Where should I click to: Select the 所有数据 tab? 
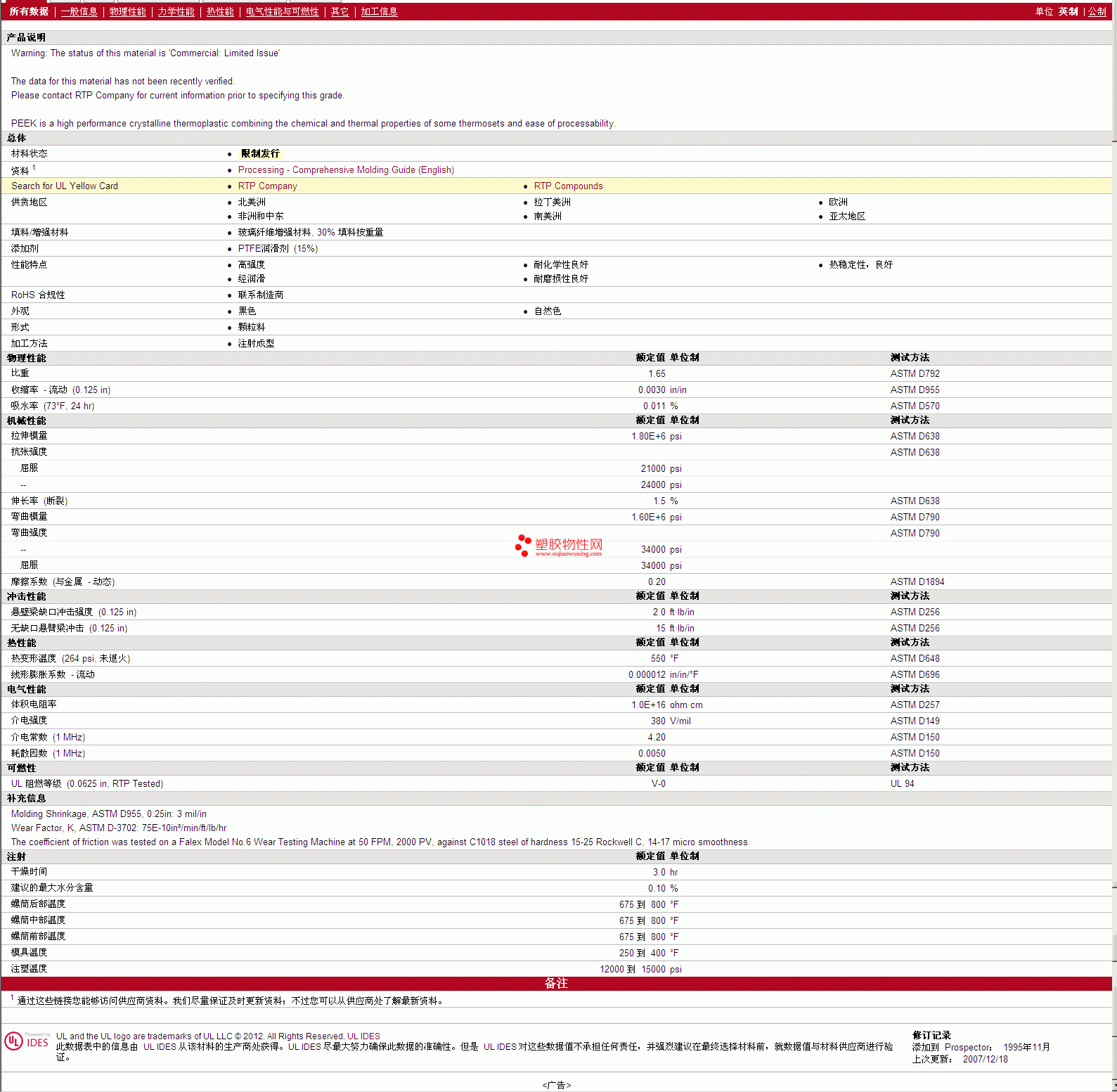29,11
